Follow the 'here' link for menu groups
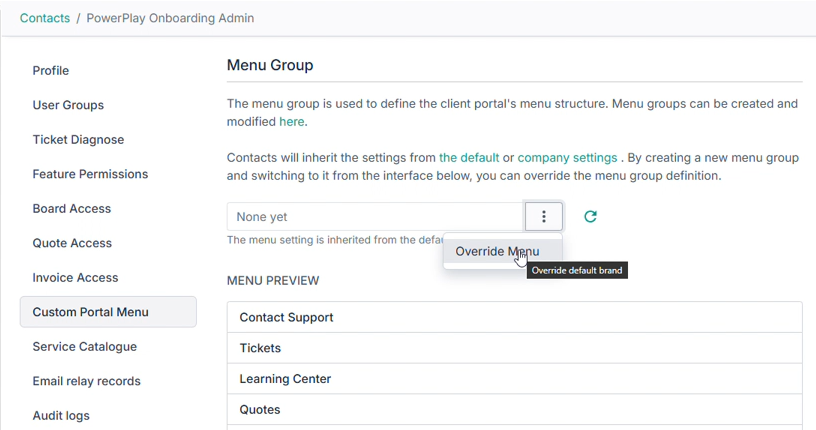 pos(291,122)
